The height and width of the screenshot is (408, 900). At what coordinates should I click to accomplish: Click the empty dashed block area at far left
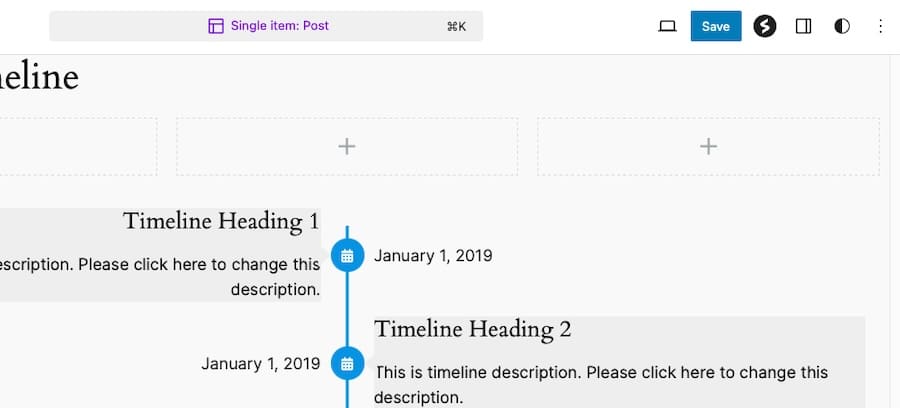[78, 147]
